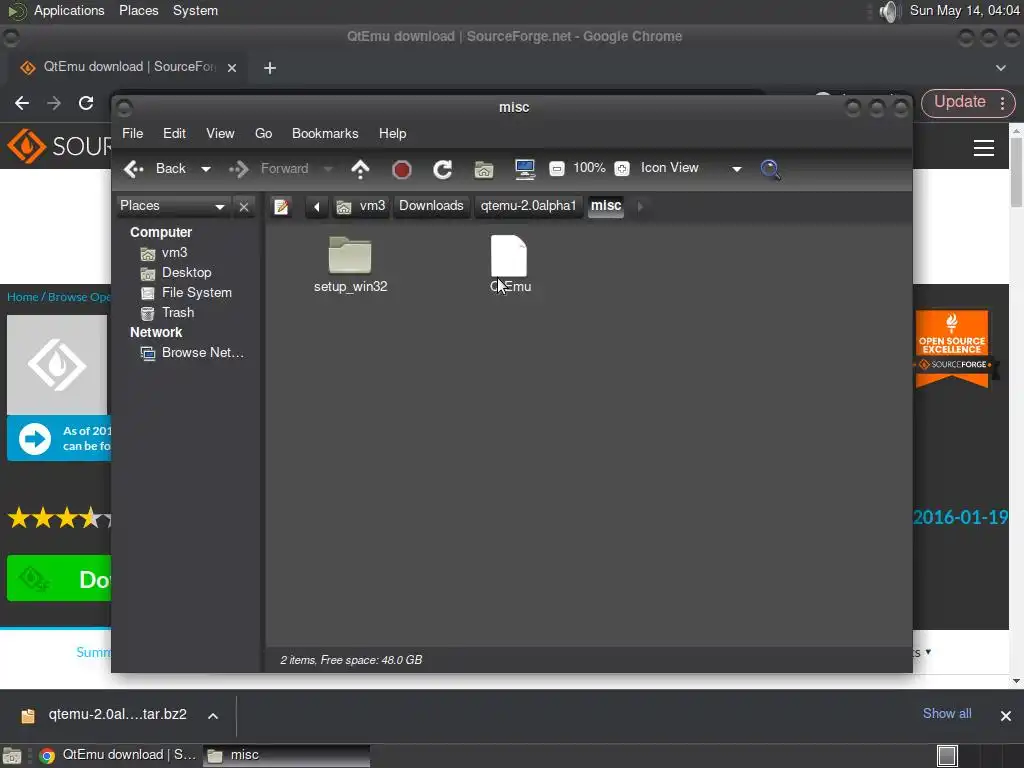
Task: Open a new Chrome tab
Action: click(x=270, y=68)
